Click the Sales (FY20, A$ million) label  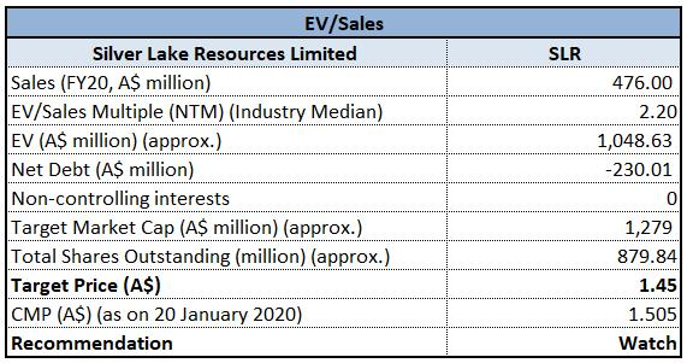coord(111,83)
